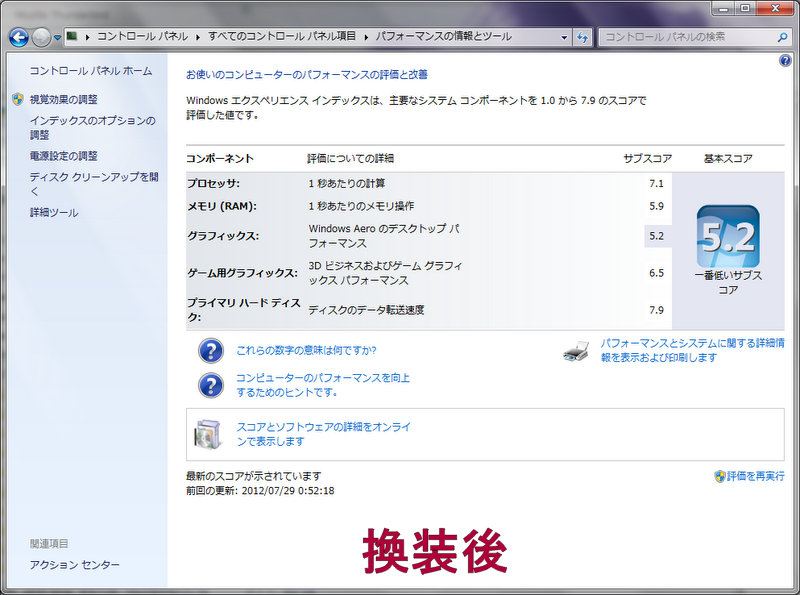Maximize the Control Panel window
The width and height of the screenshot is (800, 595).
pyautogui.click(x=745, y=8)
